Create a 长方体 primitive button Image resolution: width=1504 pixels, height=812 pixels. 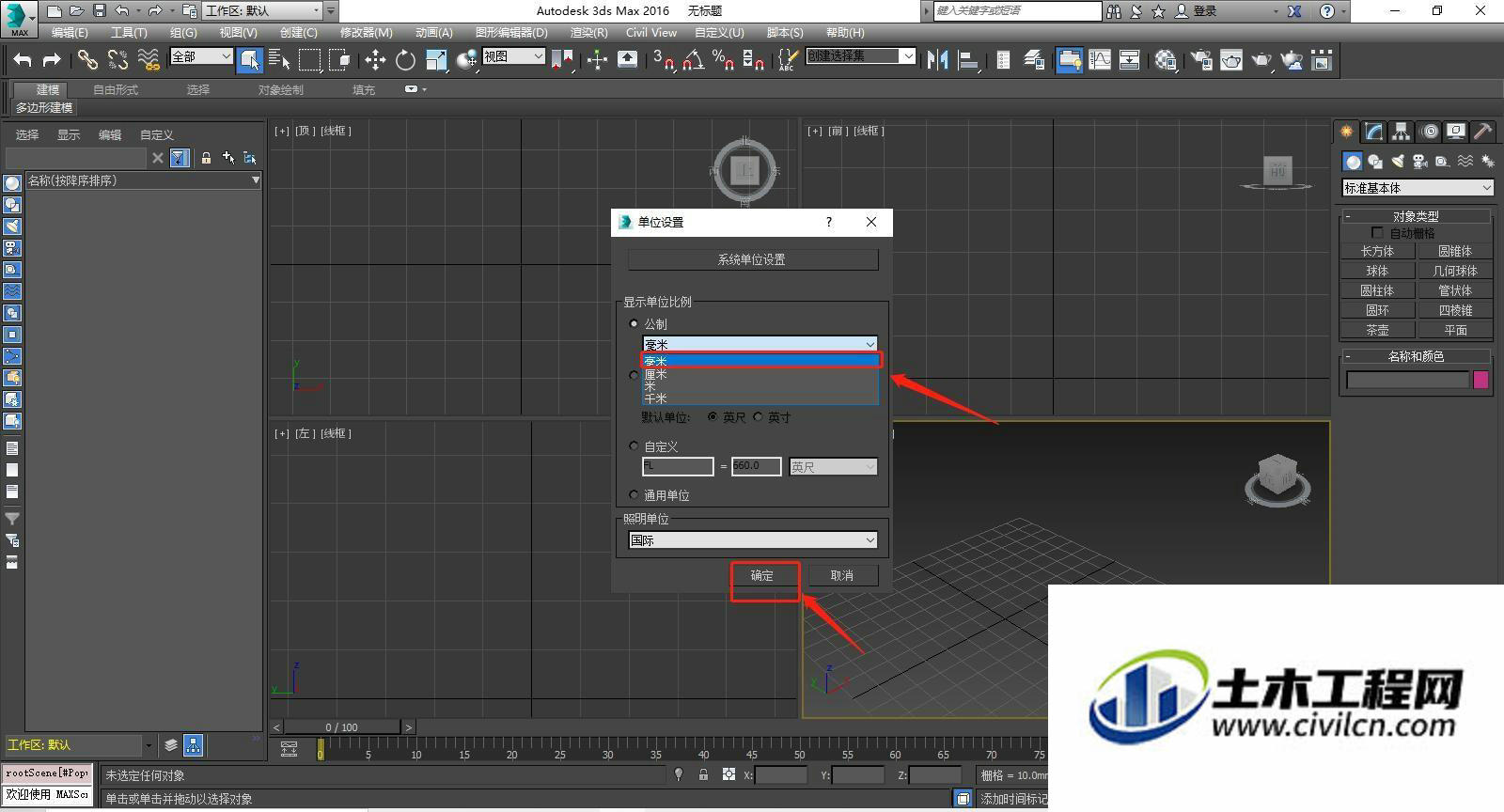[1377, 251]
